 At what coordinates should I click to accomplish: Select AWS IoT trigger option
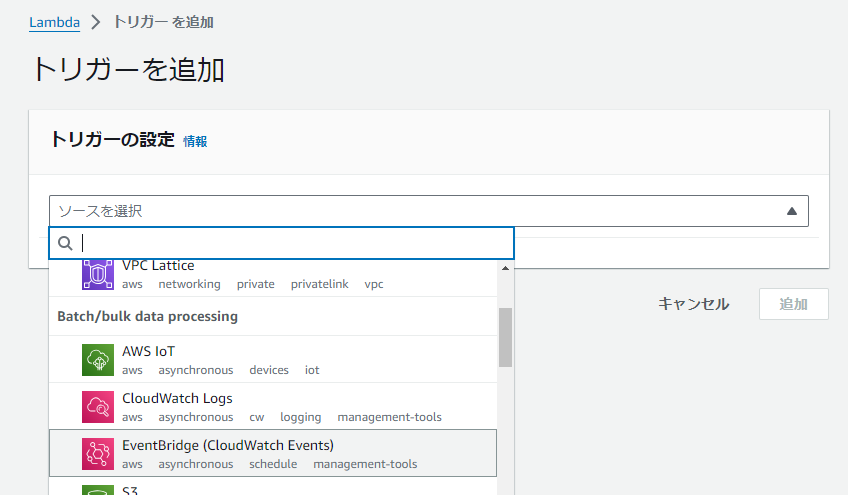pos(273,360)
